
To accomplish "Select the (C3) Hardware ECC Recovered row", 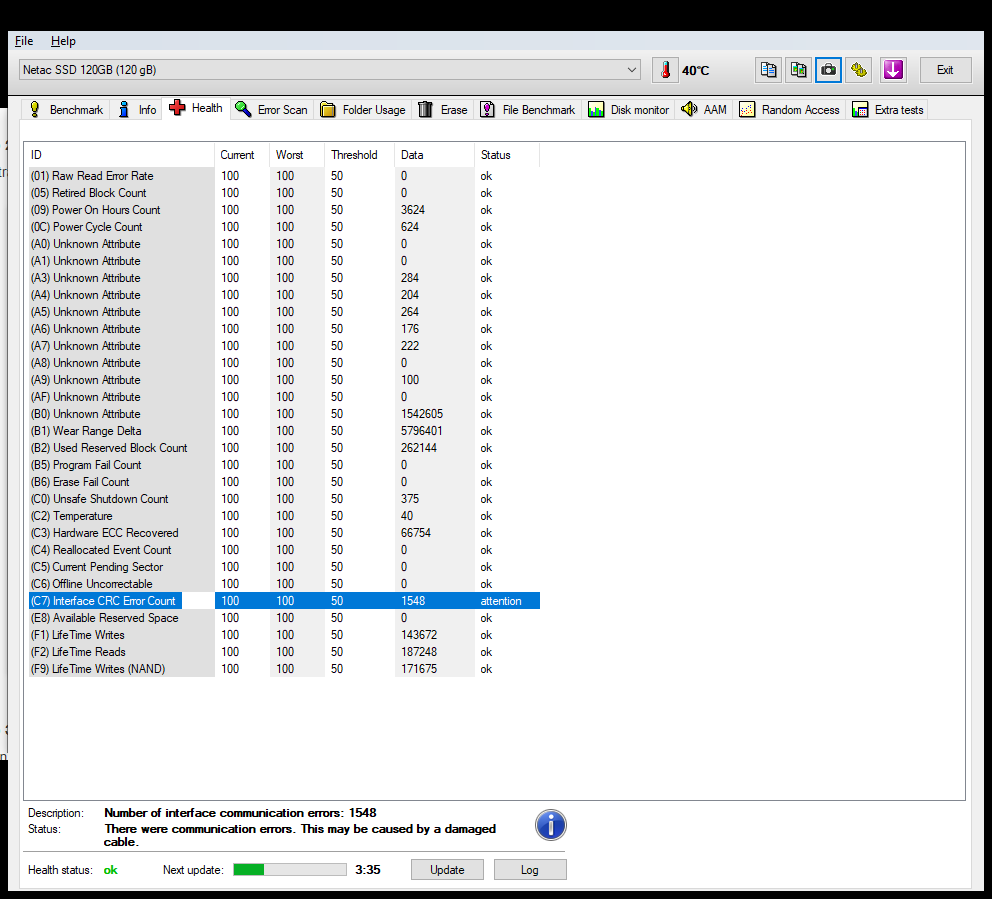I will [283, 533].
